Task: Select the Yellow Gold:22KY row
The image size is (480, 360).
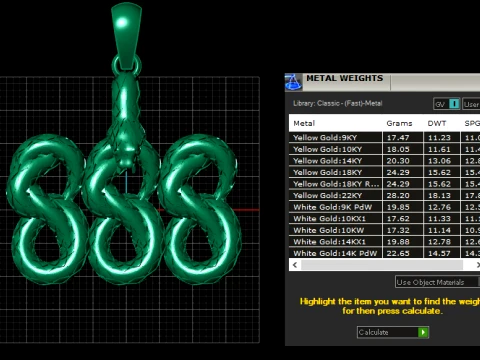Action: point(384,195)
